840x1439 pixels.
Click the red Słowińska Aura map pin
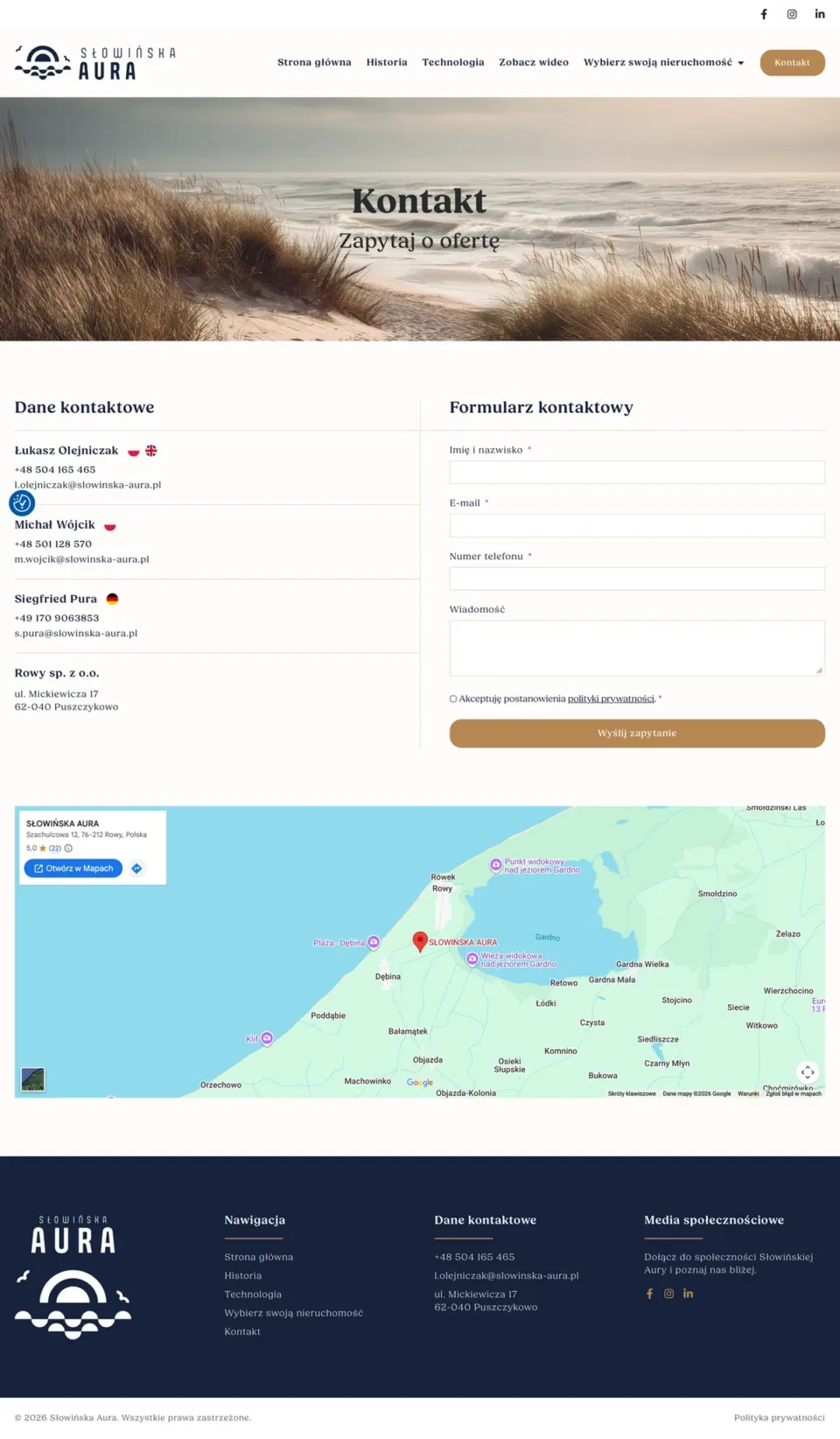(420, 941)
